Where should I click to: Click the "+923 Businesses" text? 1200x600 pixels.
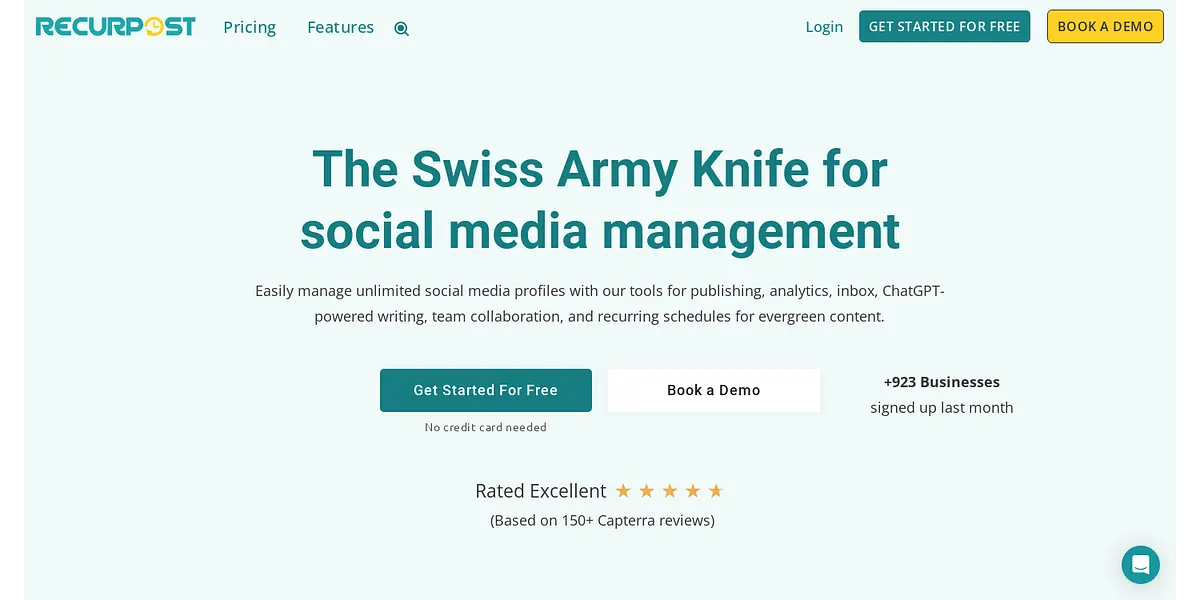click(x=941, y=382)
